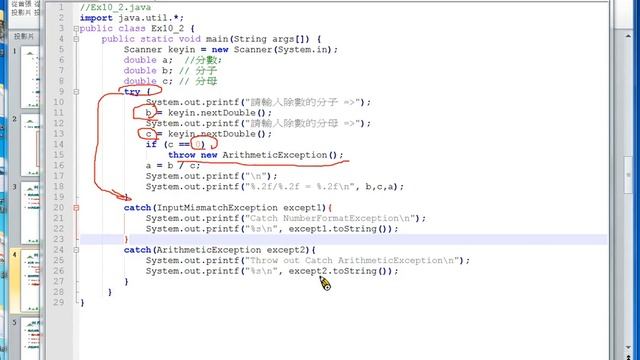Click the printf line ending "b,c,a);"
Screen dimensions: 640x360
click(x=275, y=187)
